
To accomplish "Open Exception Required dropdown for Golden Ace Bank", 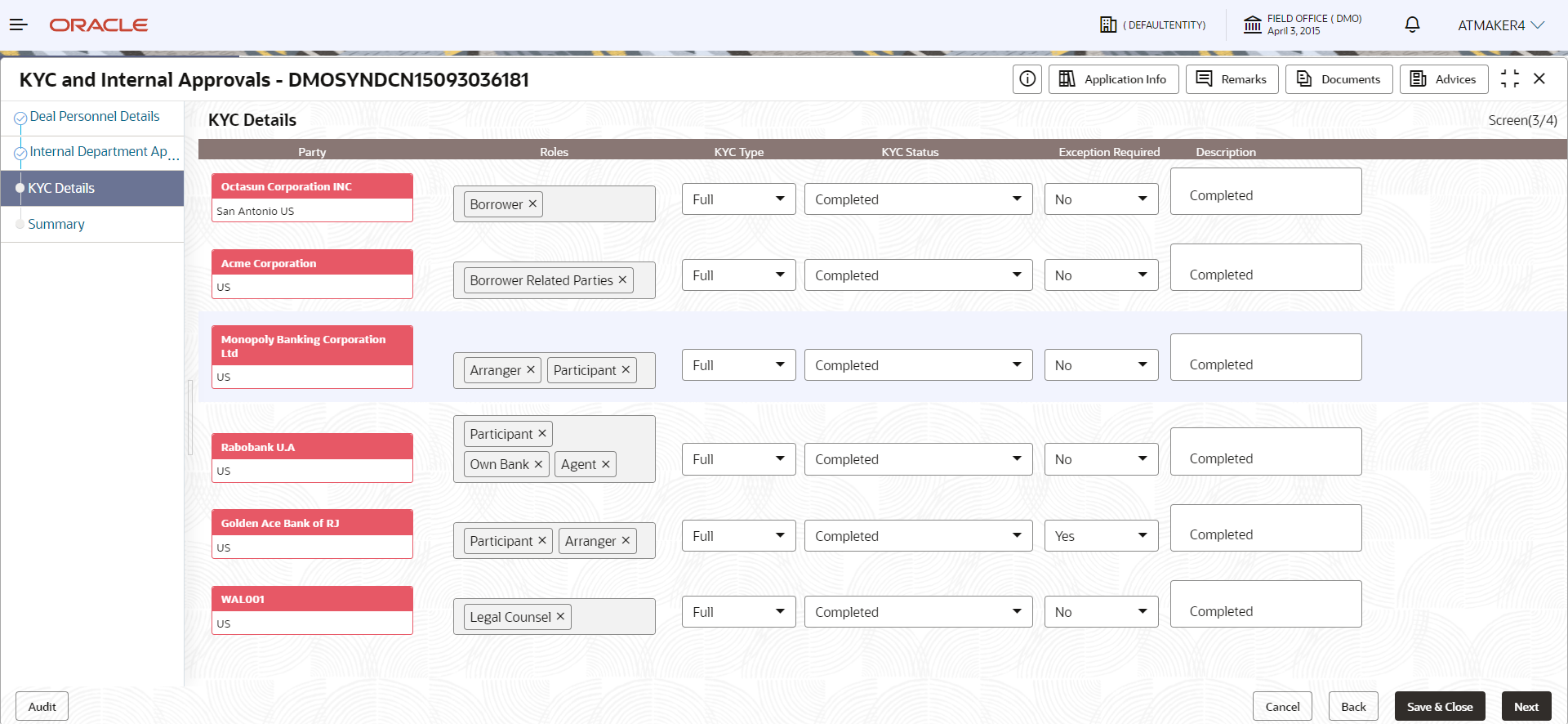I will tap(1101, 536).
